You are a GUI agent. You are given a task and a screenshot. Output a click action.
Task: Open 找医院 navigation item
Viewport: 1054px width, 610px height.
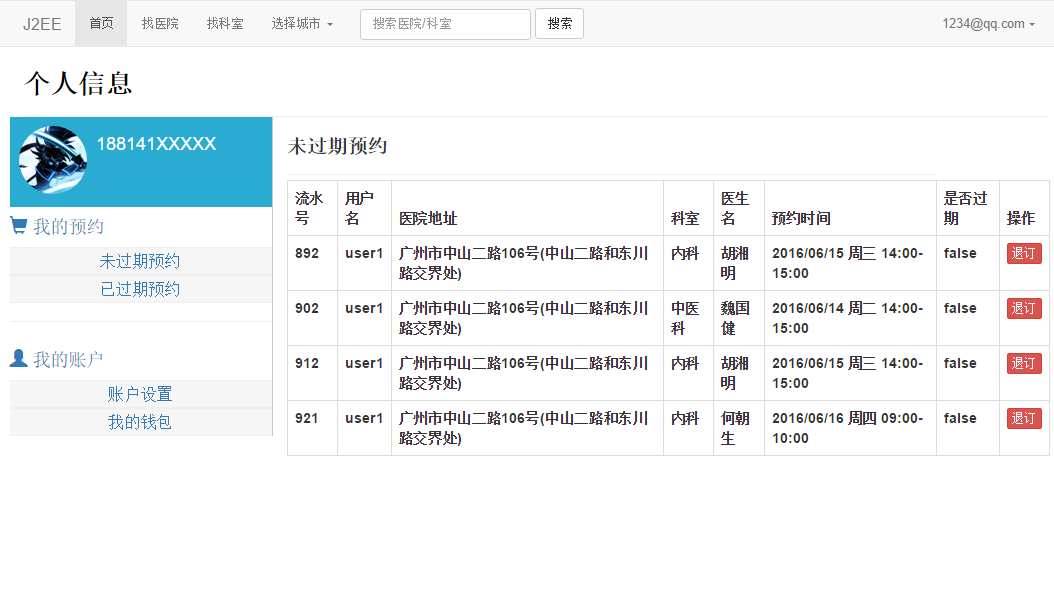point(160,23)
